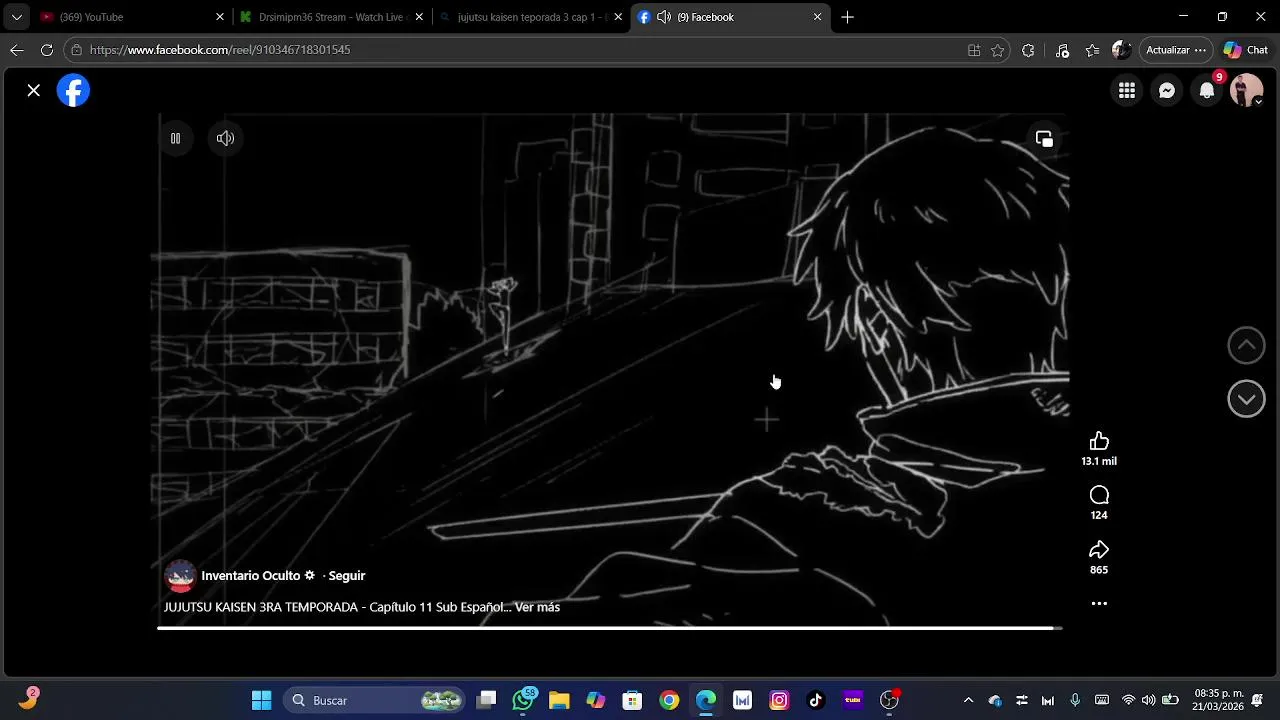Close the jujutsu kaisen search tab
The image size is (1280, 720).
tap(618, 17)
